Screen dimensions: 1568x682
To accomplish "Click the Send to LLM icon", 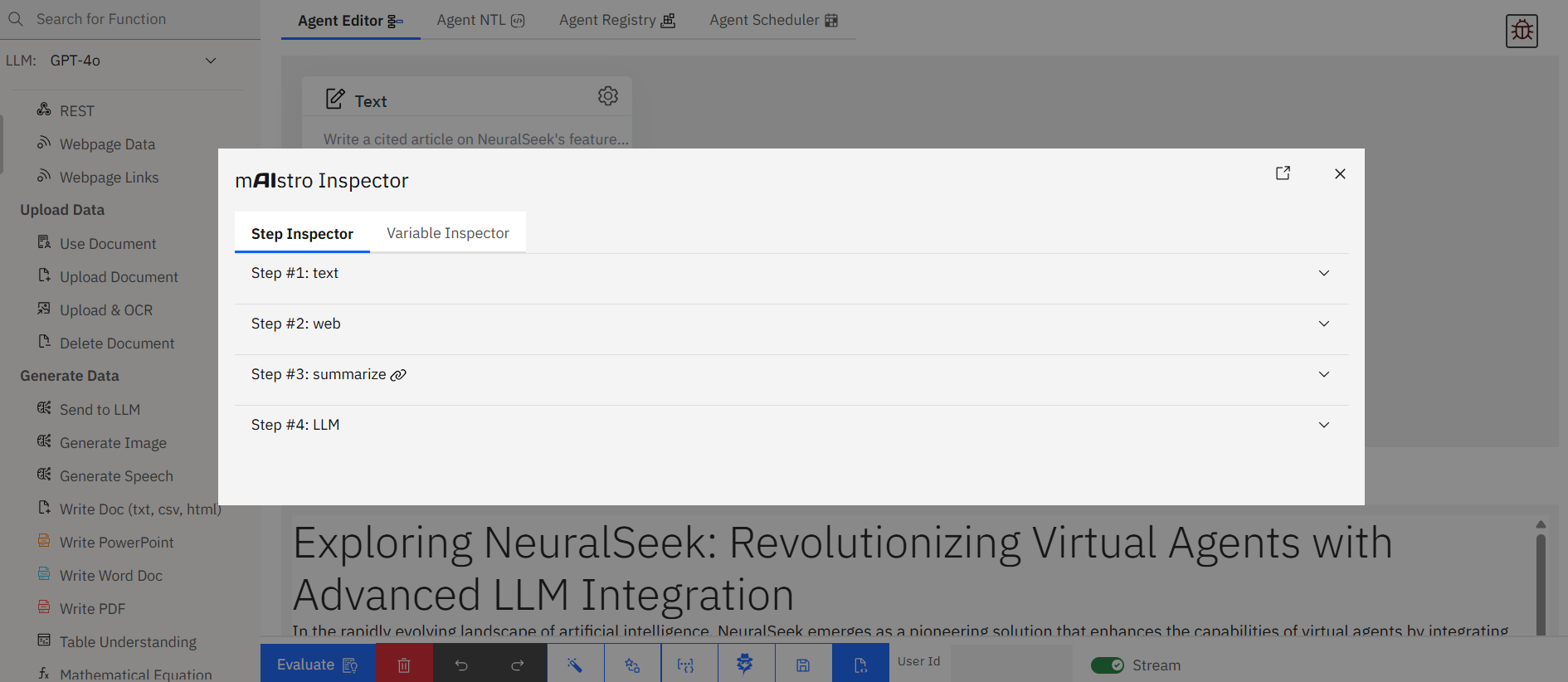I will click(x=44, y=407).
